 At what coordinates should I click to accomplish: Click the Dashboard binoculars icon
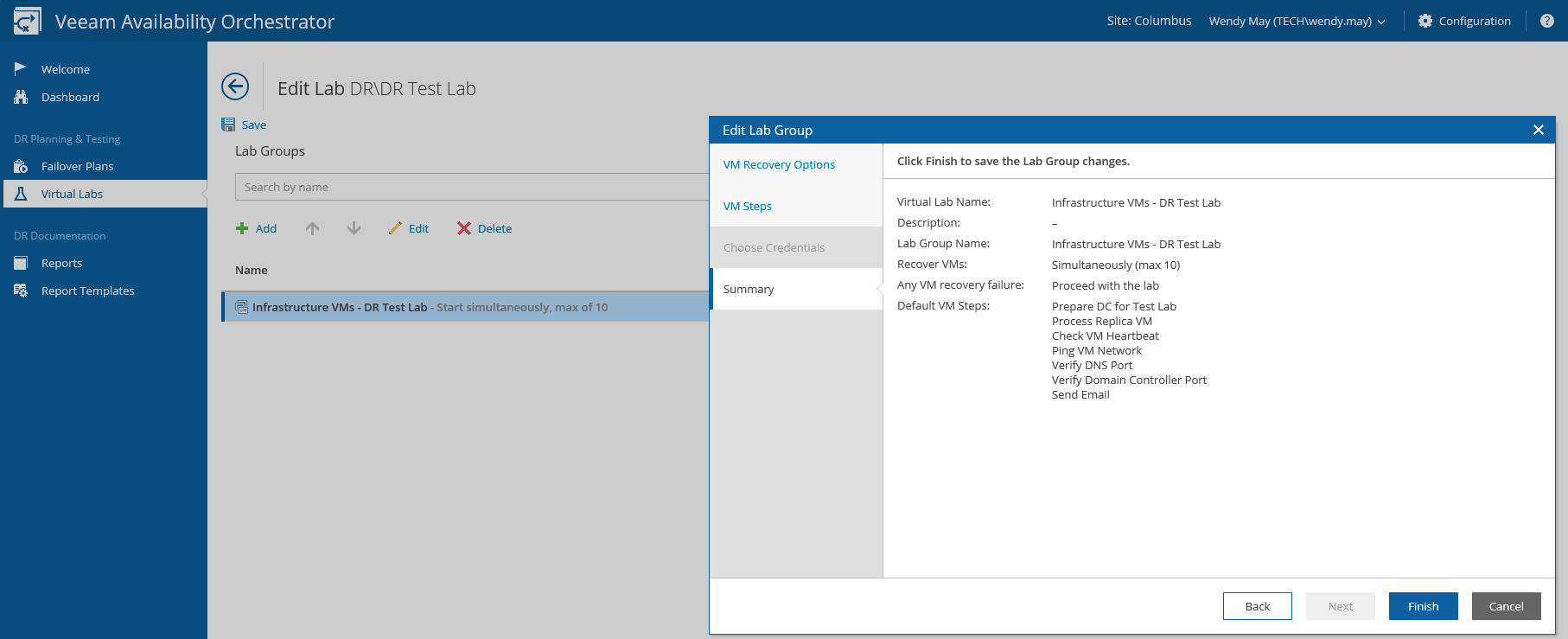(21, 97)
